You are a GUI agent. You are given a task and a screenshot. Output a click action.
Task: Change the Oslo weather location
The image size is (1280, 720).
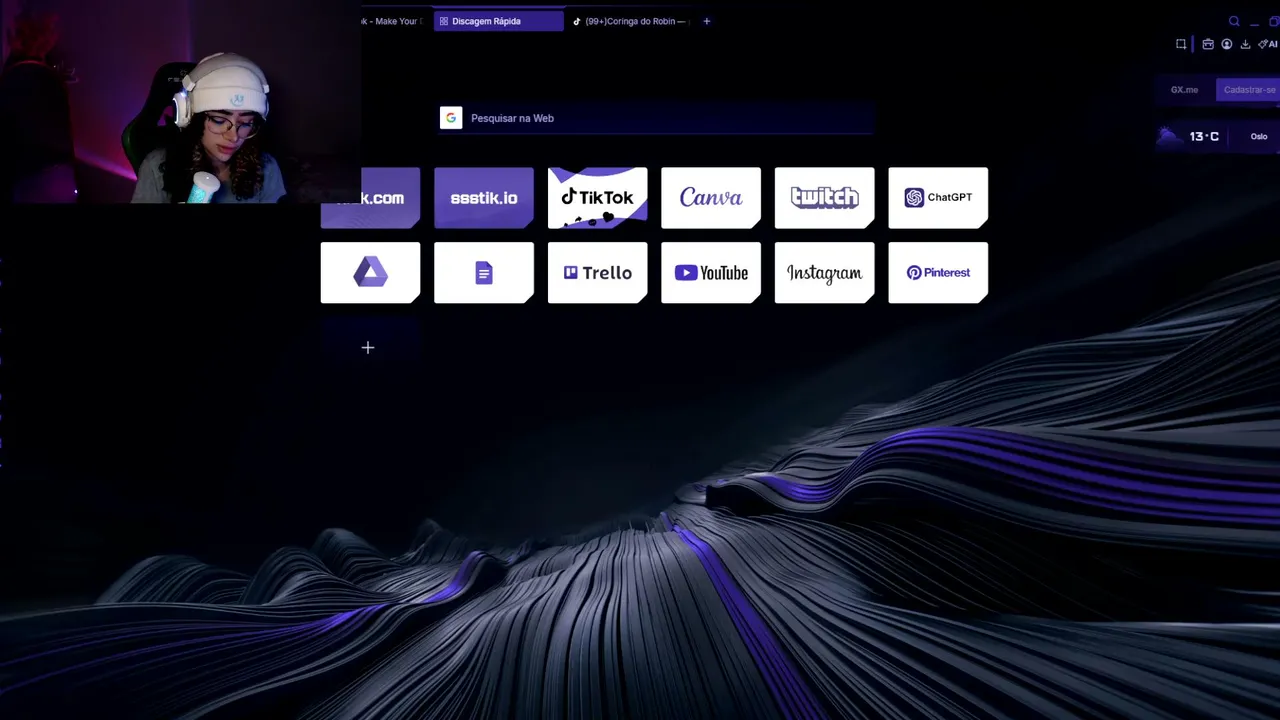point(1259,137)
